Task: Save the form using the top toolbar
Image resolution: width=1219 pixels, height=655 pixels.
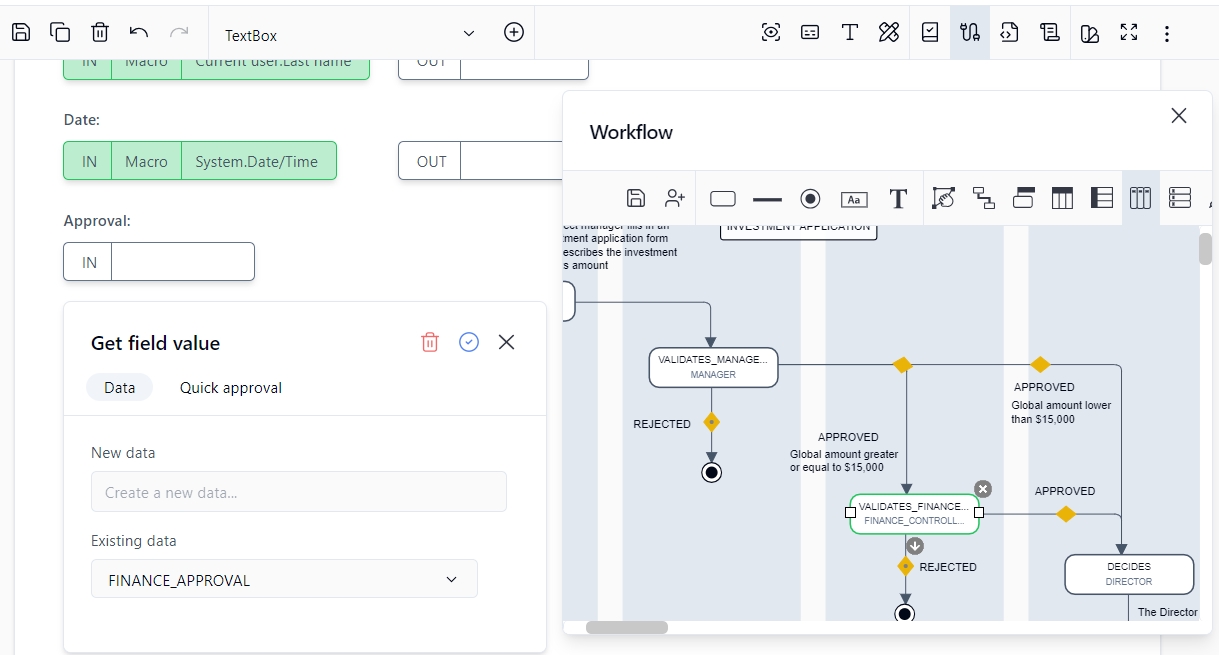Action: 21,32
